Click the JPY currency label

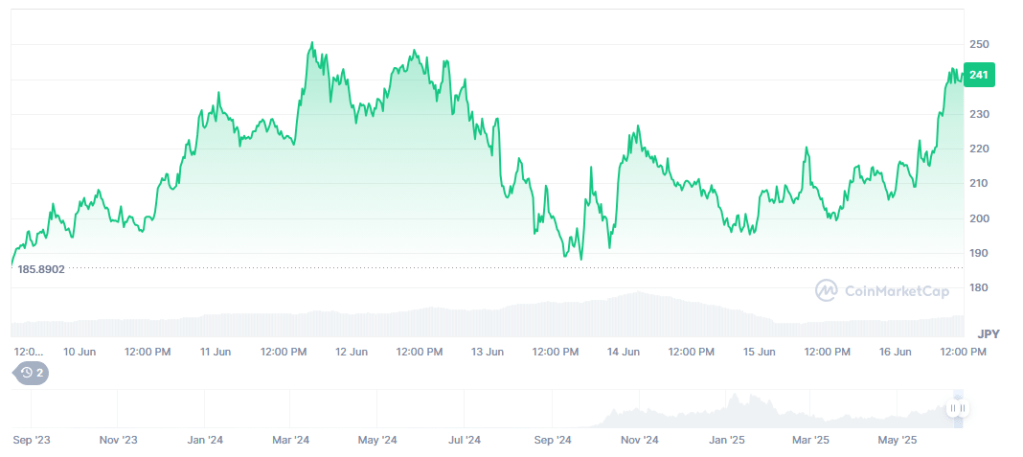(988, 333)
